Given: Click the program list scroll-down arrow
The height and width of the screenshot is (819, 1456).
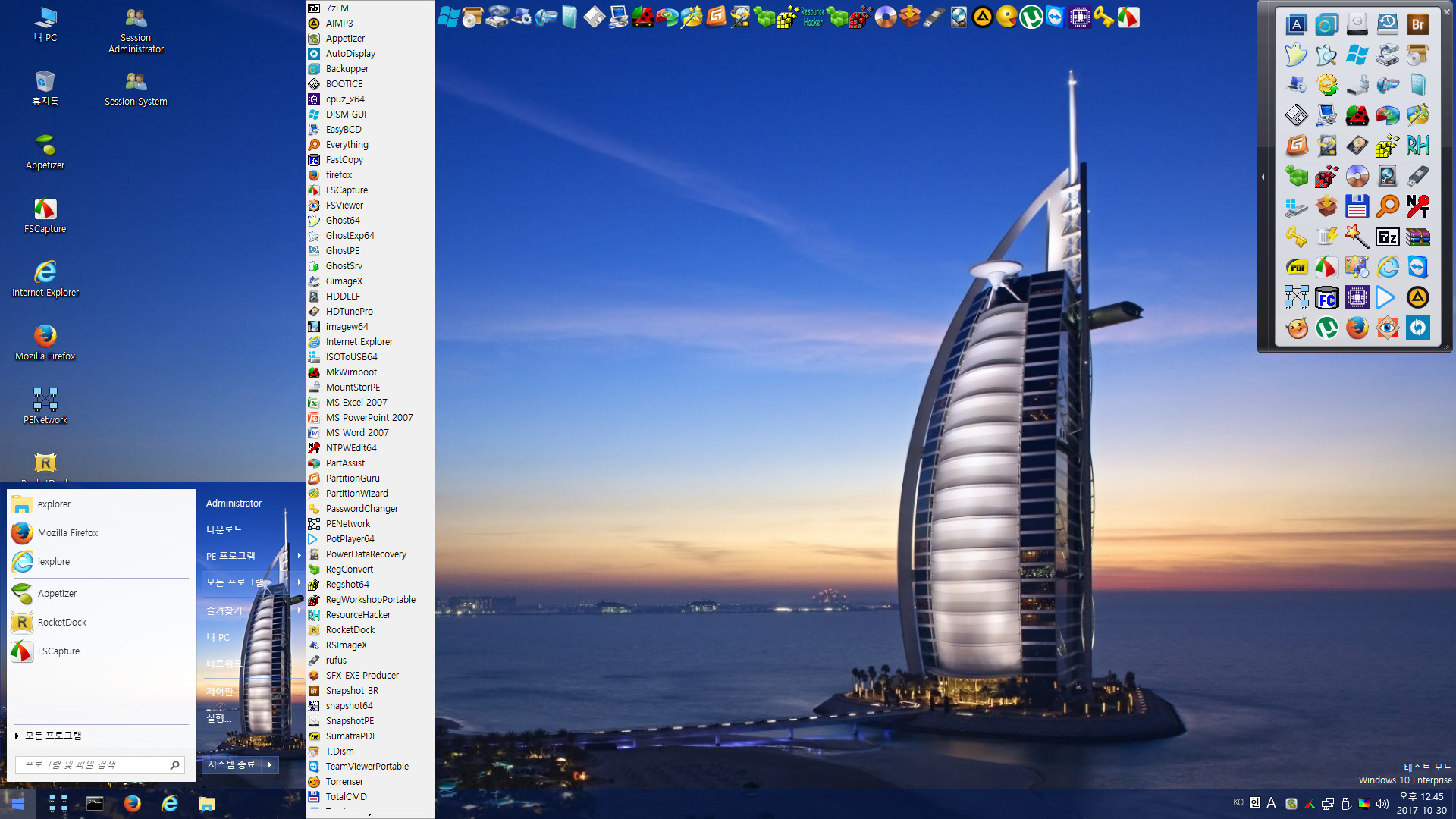Looking at the screenshot, I should (x=369, y=814).
